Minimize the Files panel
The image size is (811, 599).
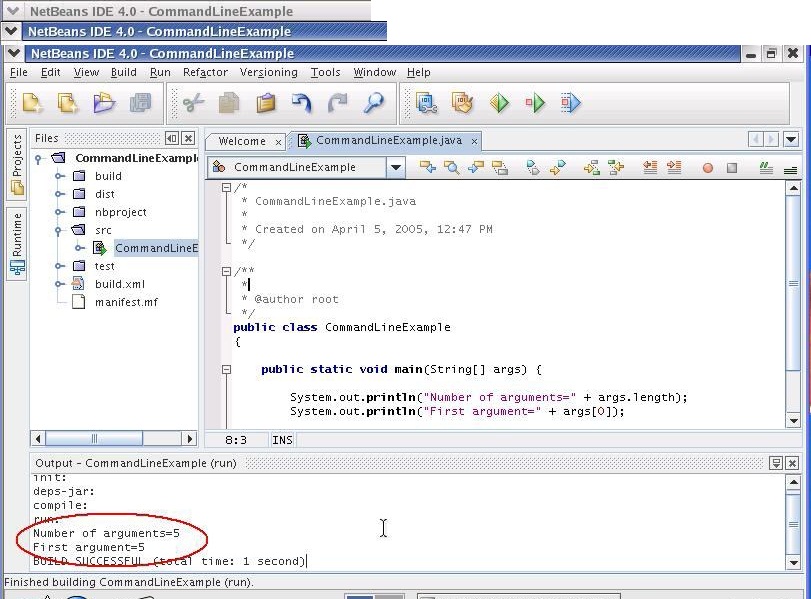pyautogui.click(x=172, y=138)
